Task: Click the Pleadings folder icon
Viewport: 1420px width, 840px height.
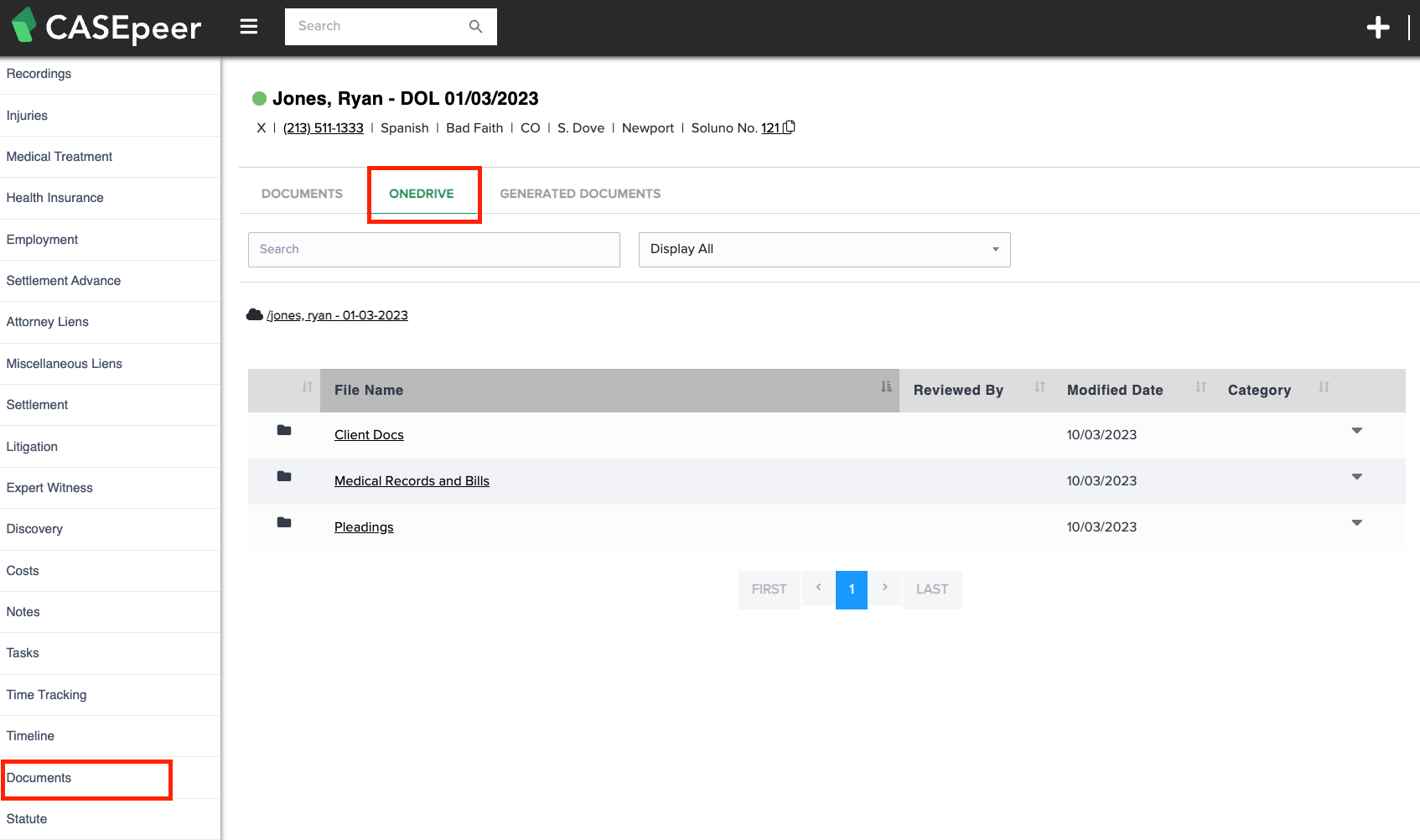Action: pyautogui.click(x=284, y=522)
